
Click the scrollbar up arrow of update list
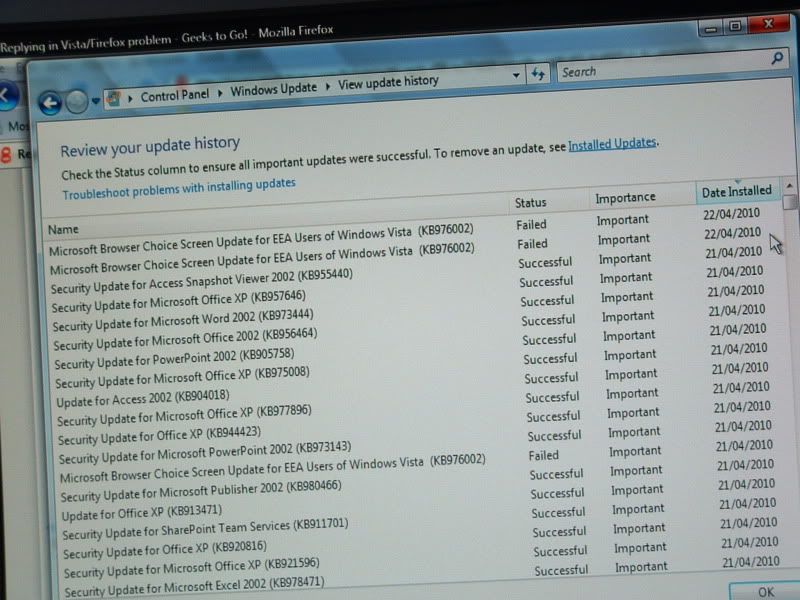tap(789, 185)
